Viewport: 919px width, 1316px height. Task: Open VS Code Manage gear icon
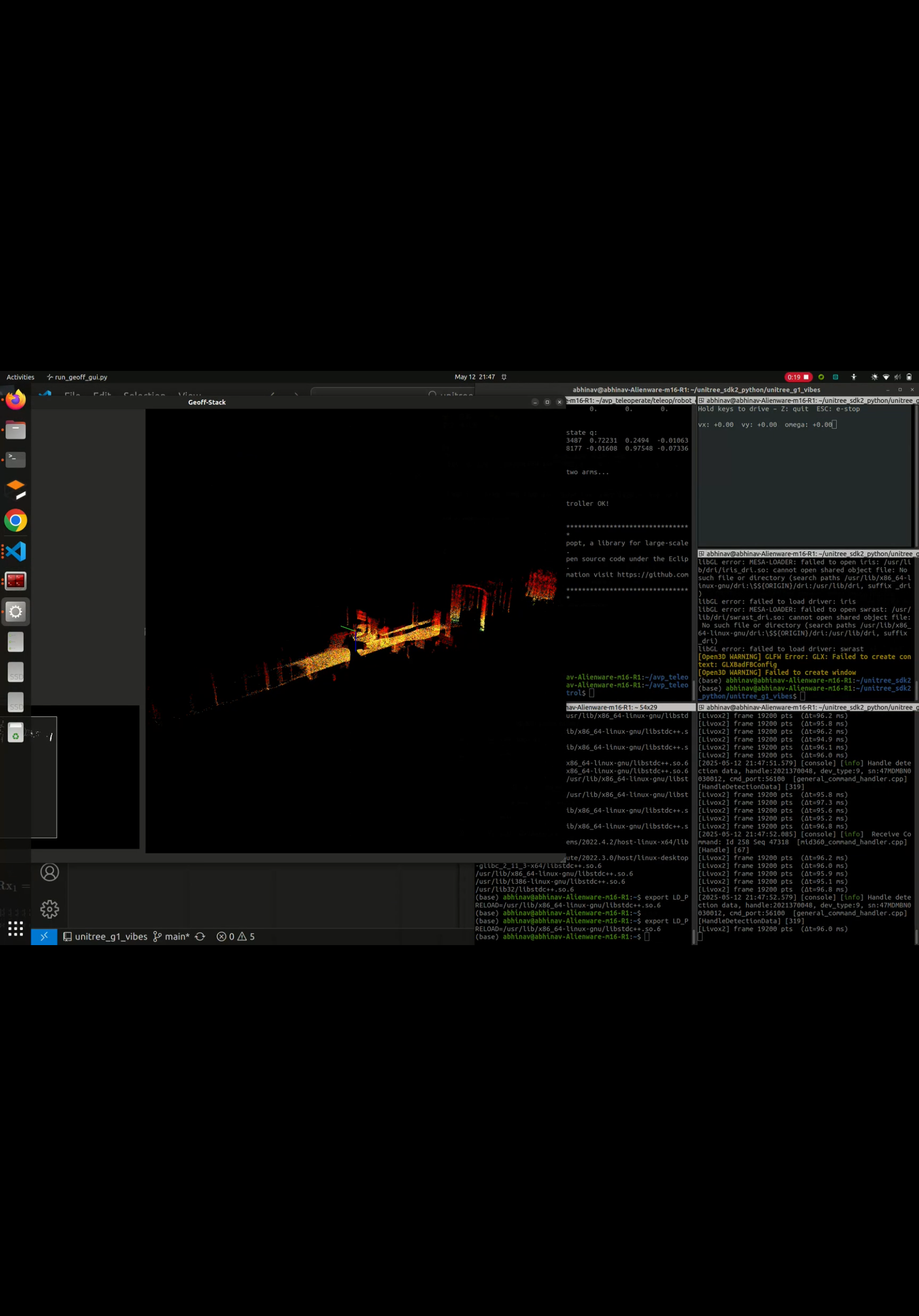click(x=49, y=909)
